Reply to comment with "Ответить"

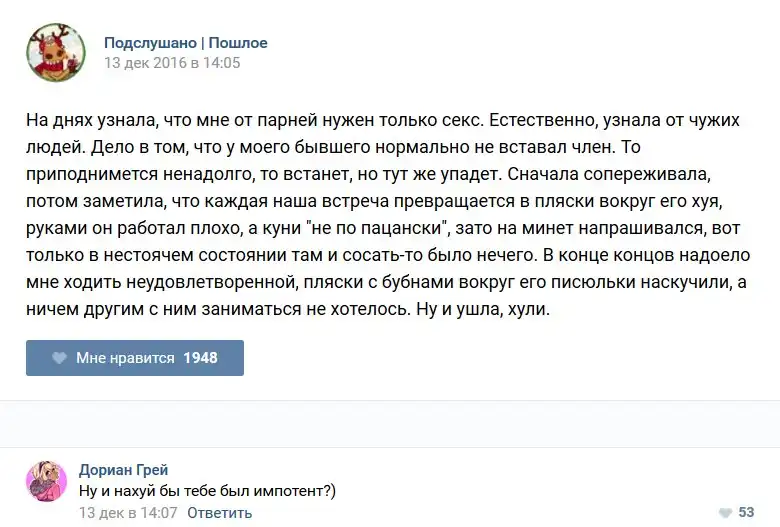click(219, 513)
